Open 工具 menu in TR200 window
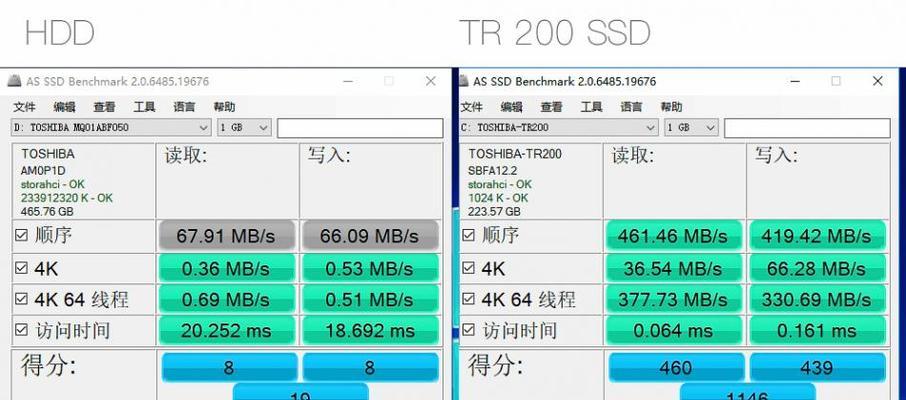 pos(591,107)
